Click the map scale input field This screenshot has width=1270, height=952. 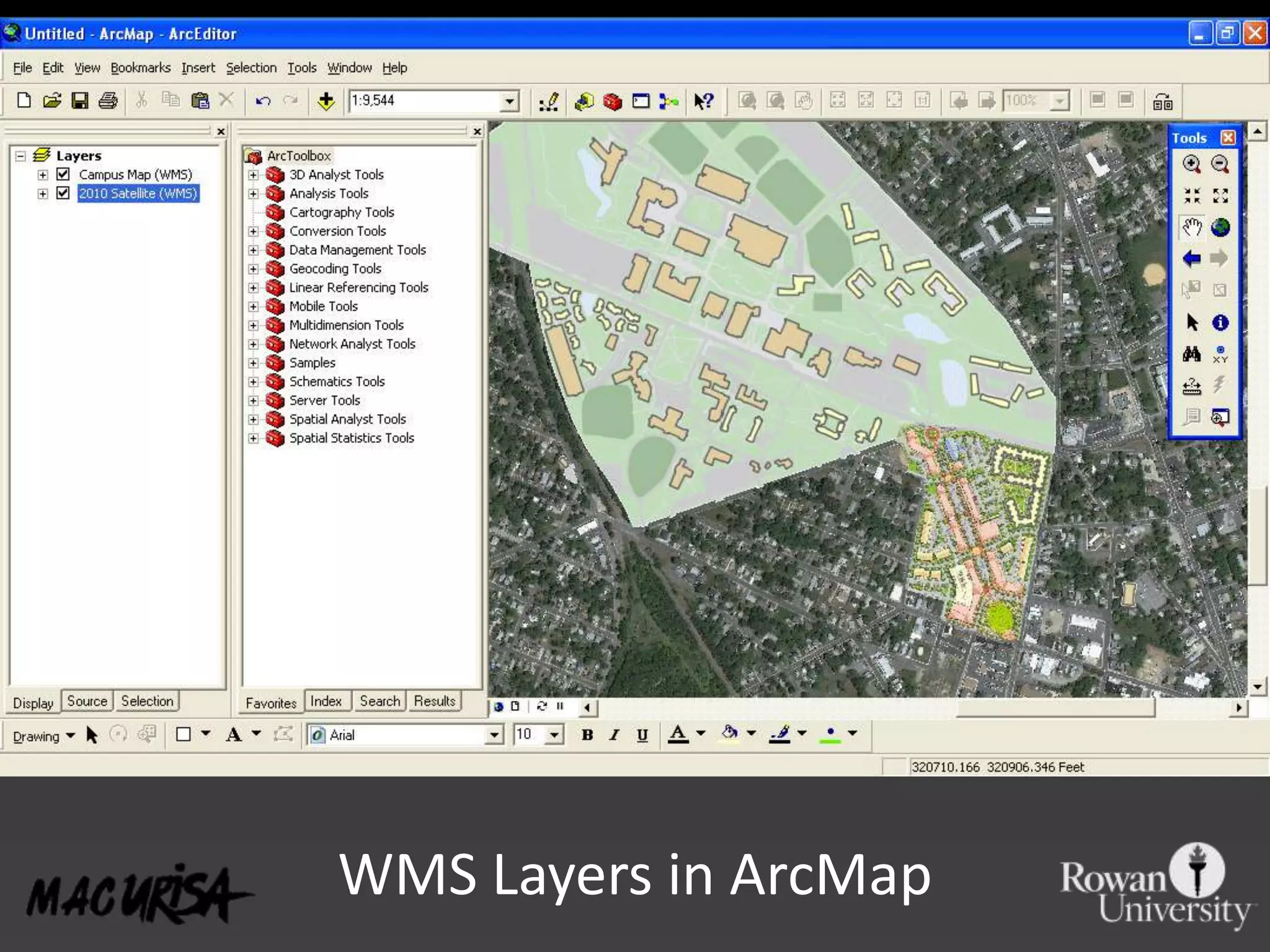(x=425, y=101)
